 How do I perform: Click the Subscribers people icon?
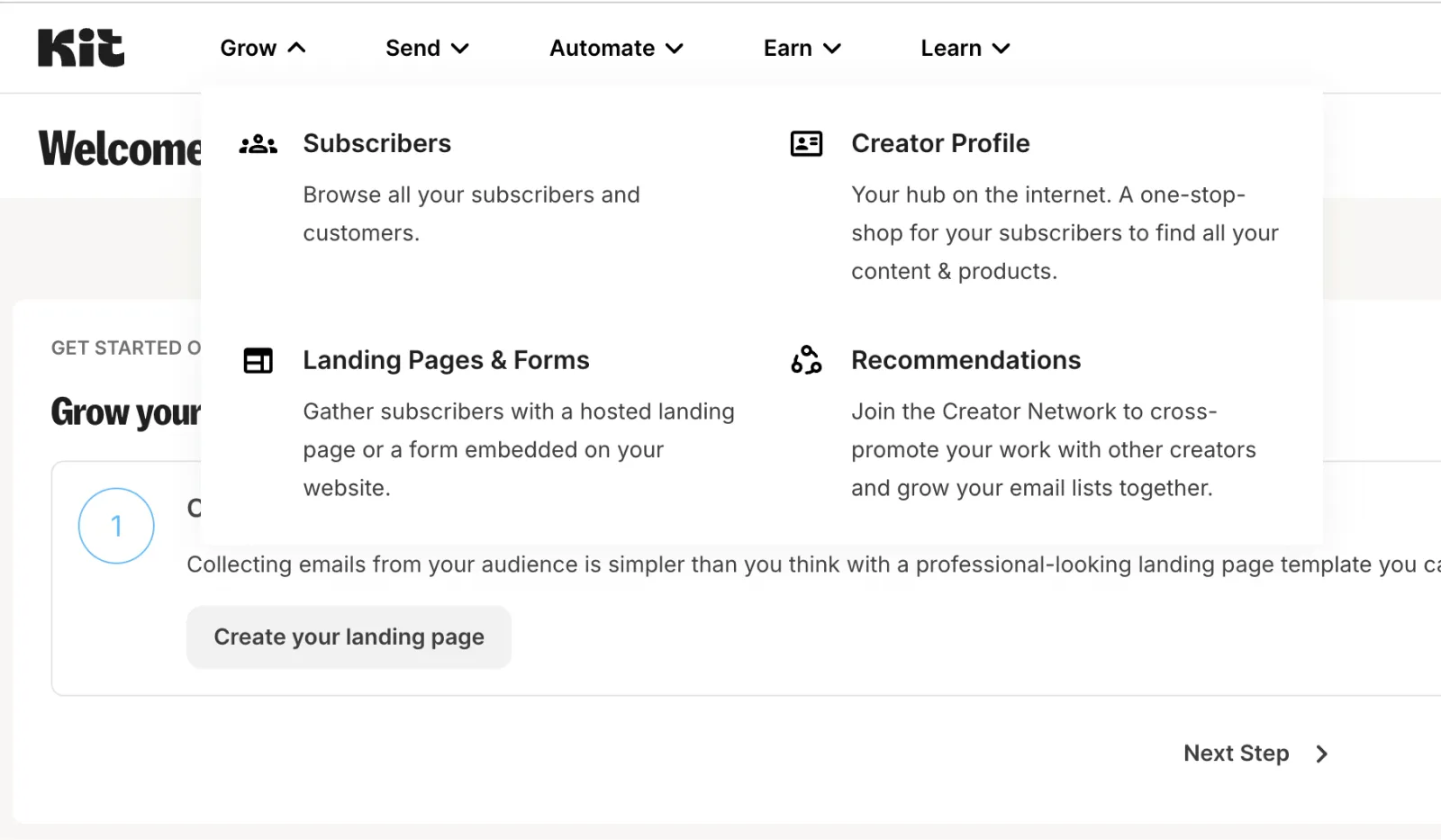[258, 144]
